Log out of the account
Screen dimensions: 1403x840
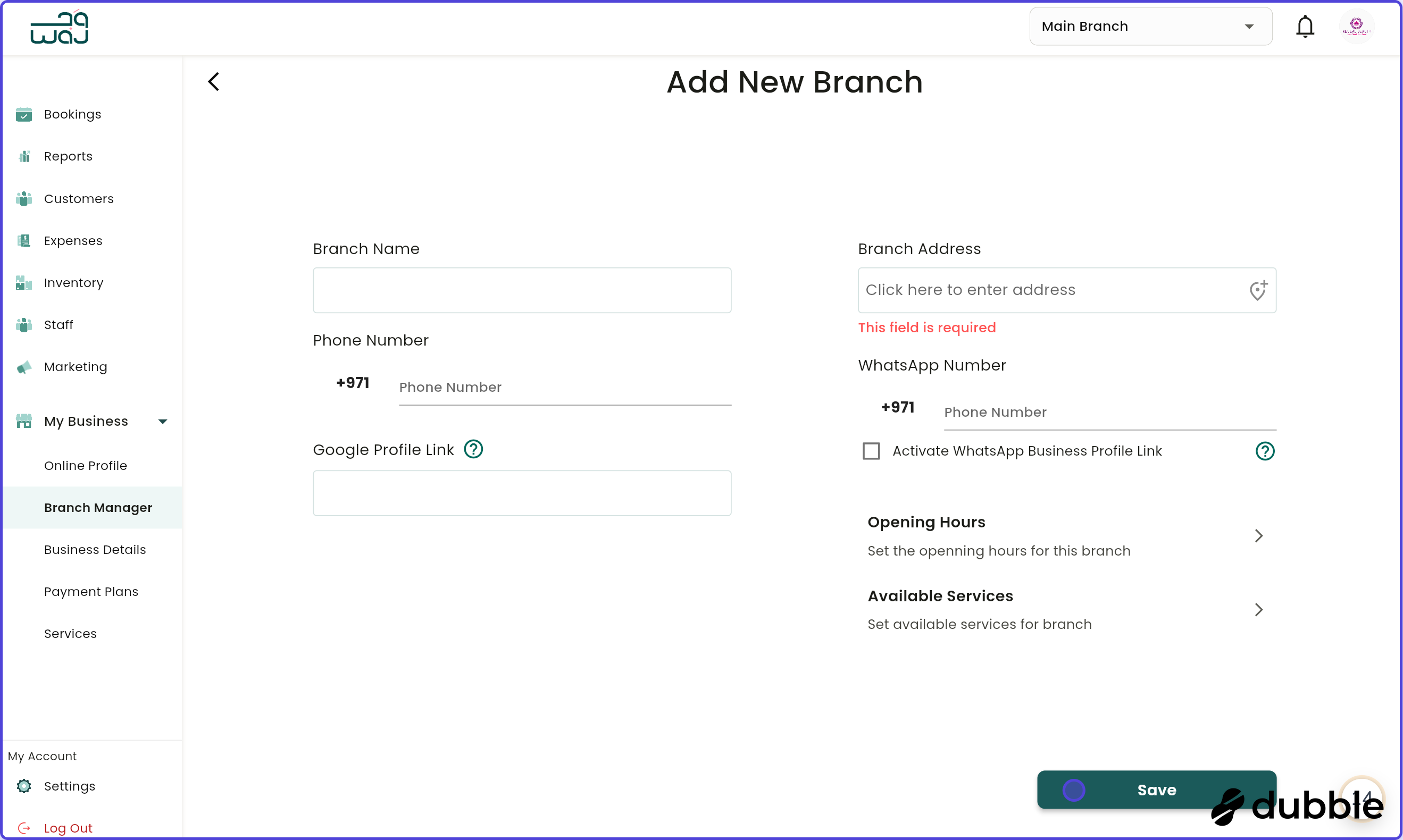tap(68, 828)
